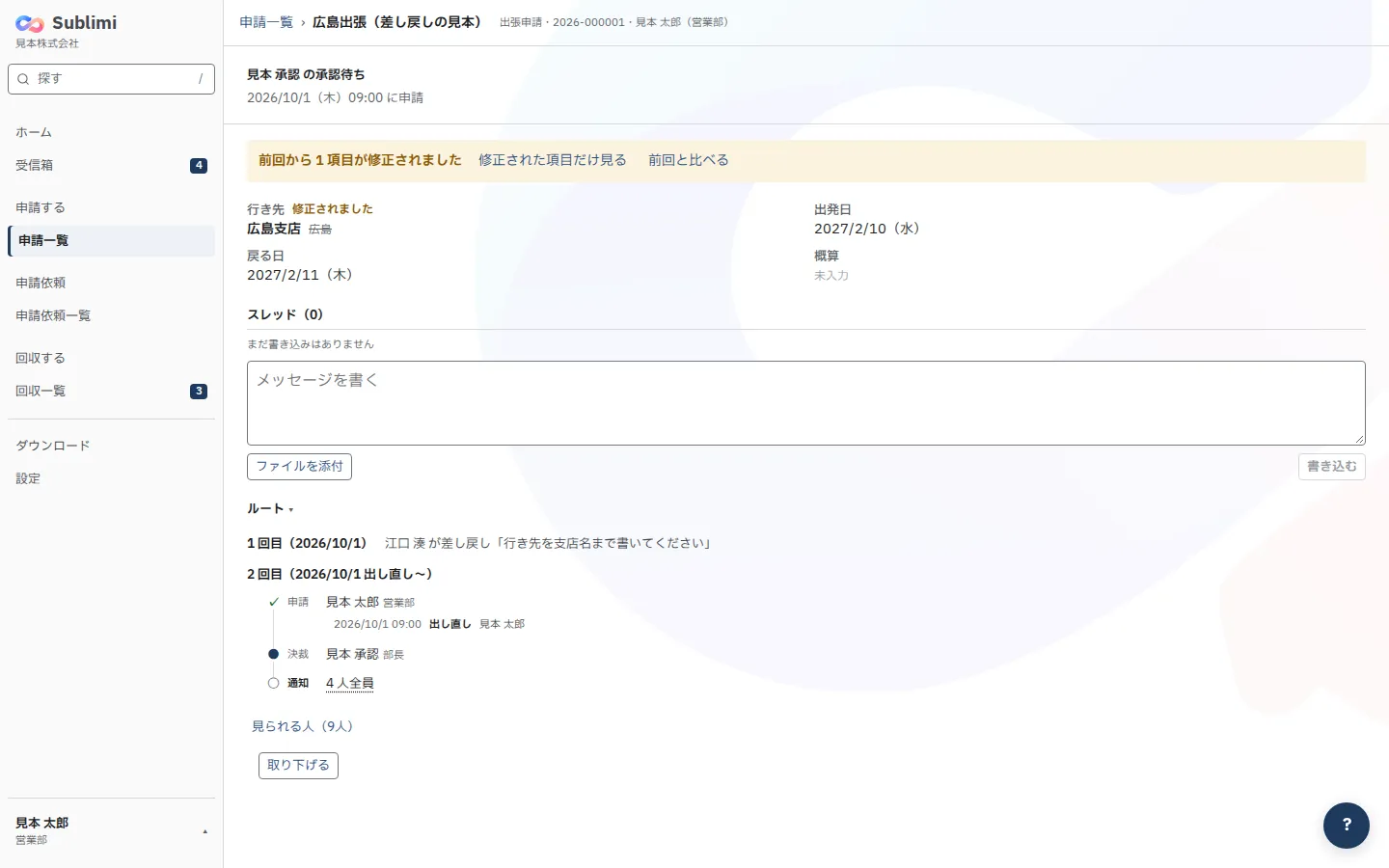Click the 書き込む button
1389x868 pixels.
[x=1332, y=467]
